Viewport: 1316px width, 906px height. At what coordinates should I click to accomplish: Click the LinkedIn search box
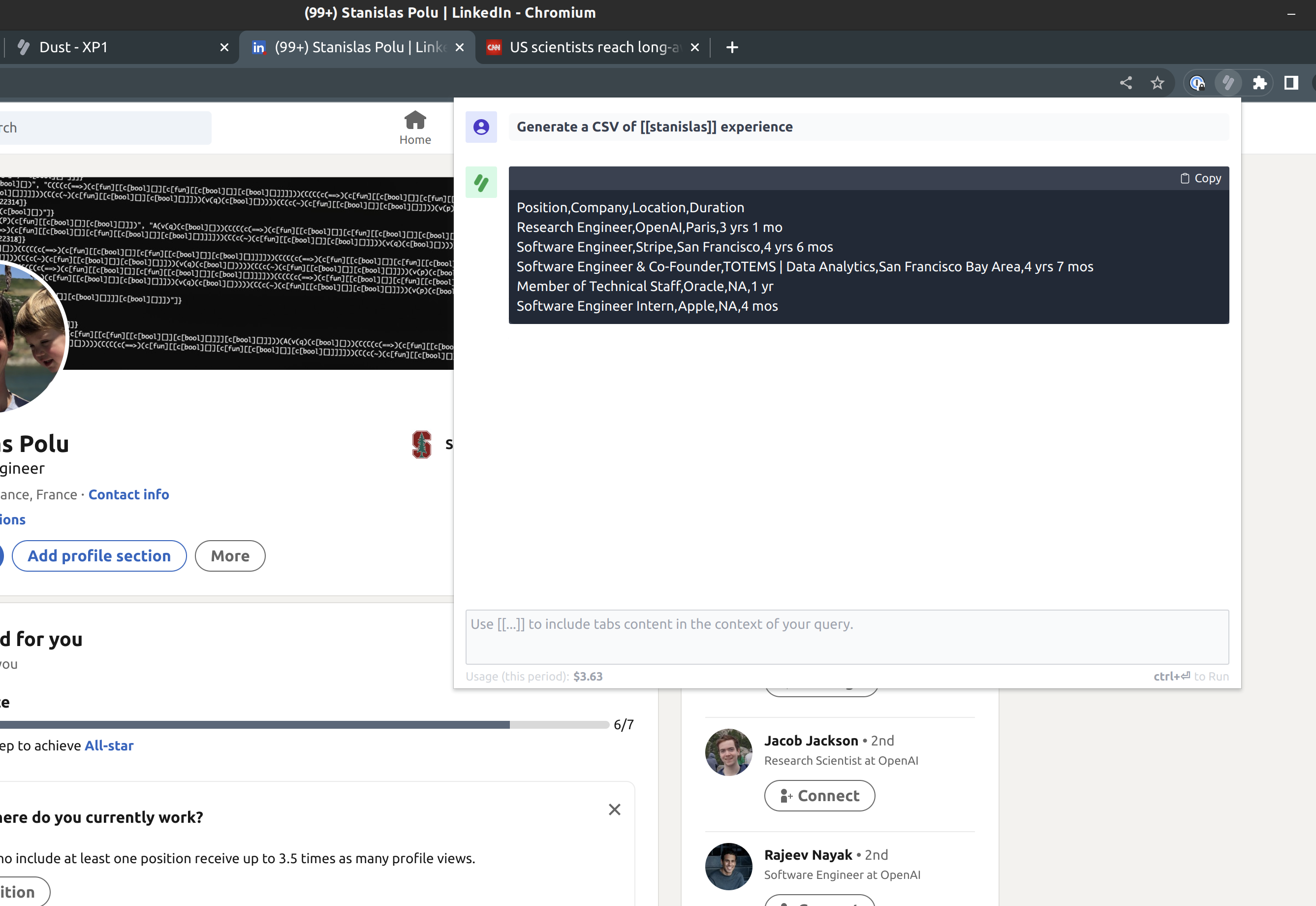click(x=105, y=128)
